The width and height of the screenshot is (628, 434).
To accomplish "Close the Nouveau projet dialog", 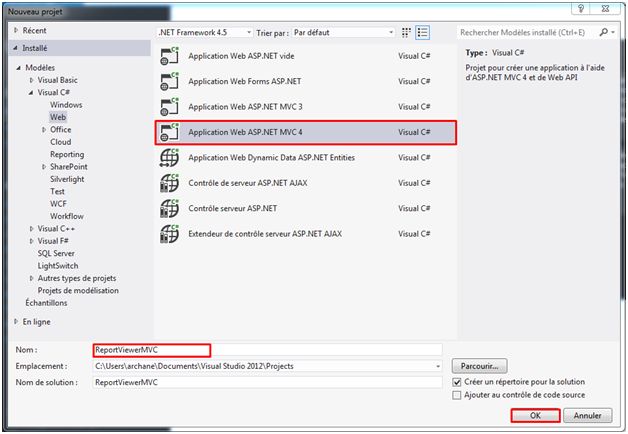I will click(x=605, y=8).
